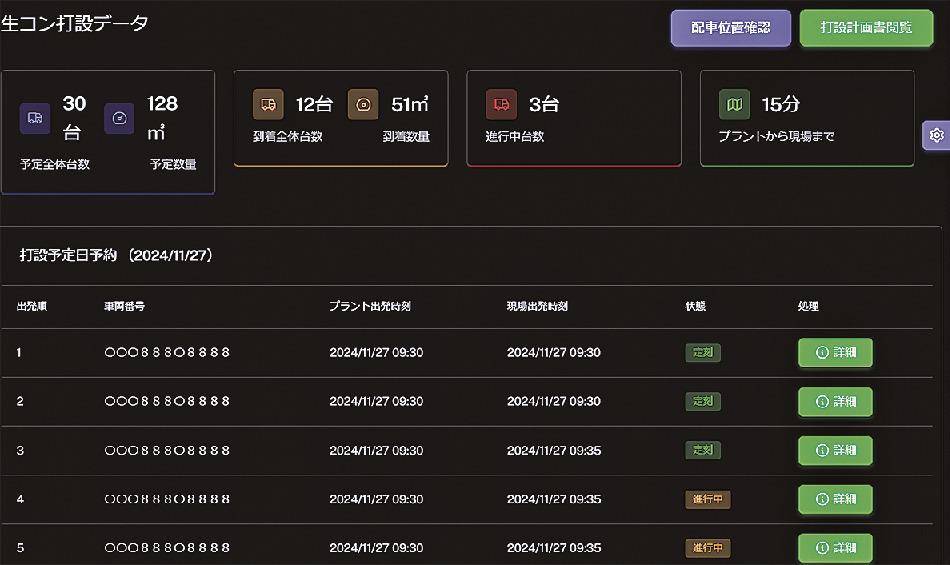Image resolution: width=950 pixels, height=565 pixels.
Task: Open 詳細 for departure order 1
Action: [835, 353]
